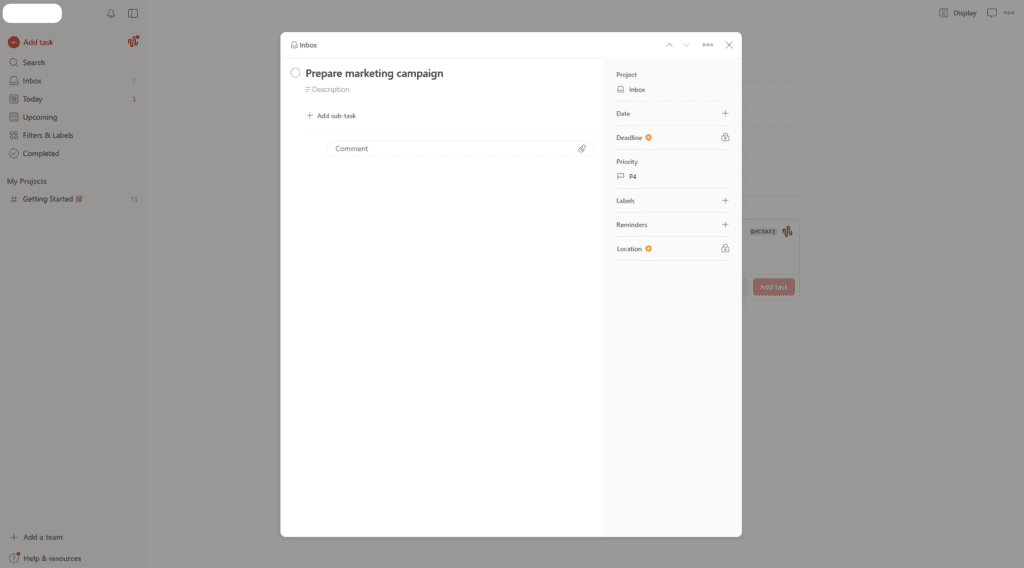
Task: Click the Dictate label badge
Action: click(x=763, y=232)
